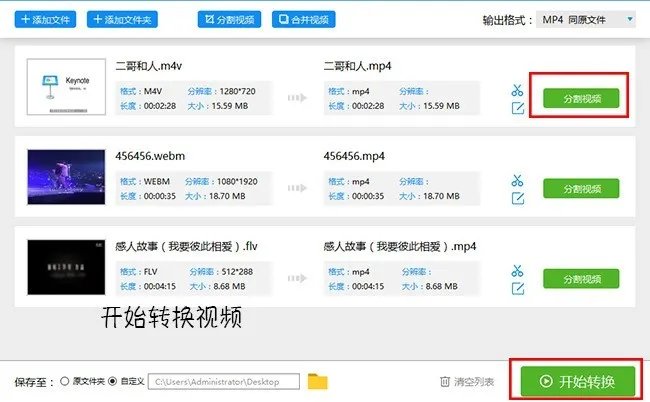The image size is (650, 402).
Task: Click the resolution value 1280*720
Action: (238, 91)
